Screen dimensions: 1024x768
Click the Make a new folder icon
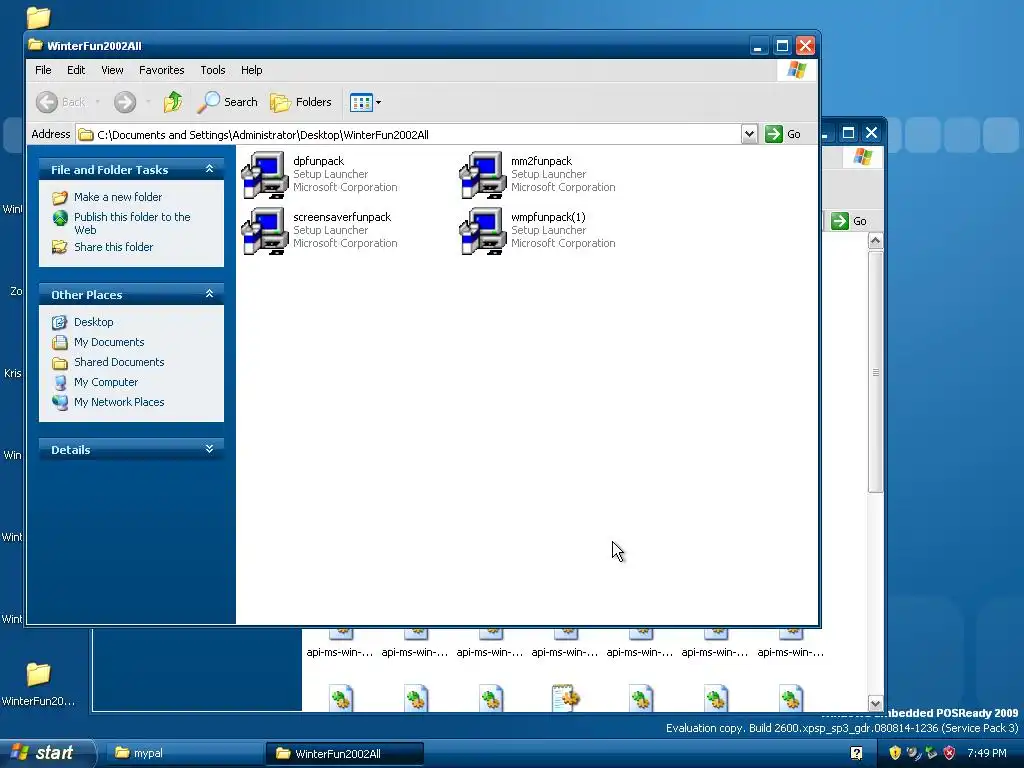click(60, 197)
